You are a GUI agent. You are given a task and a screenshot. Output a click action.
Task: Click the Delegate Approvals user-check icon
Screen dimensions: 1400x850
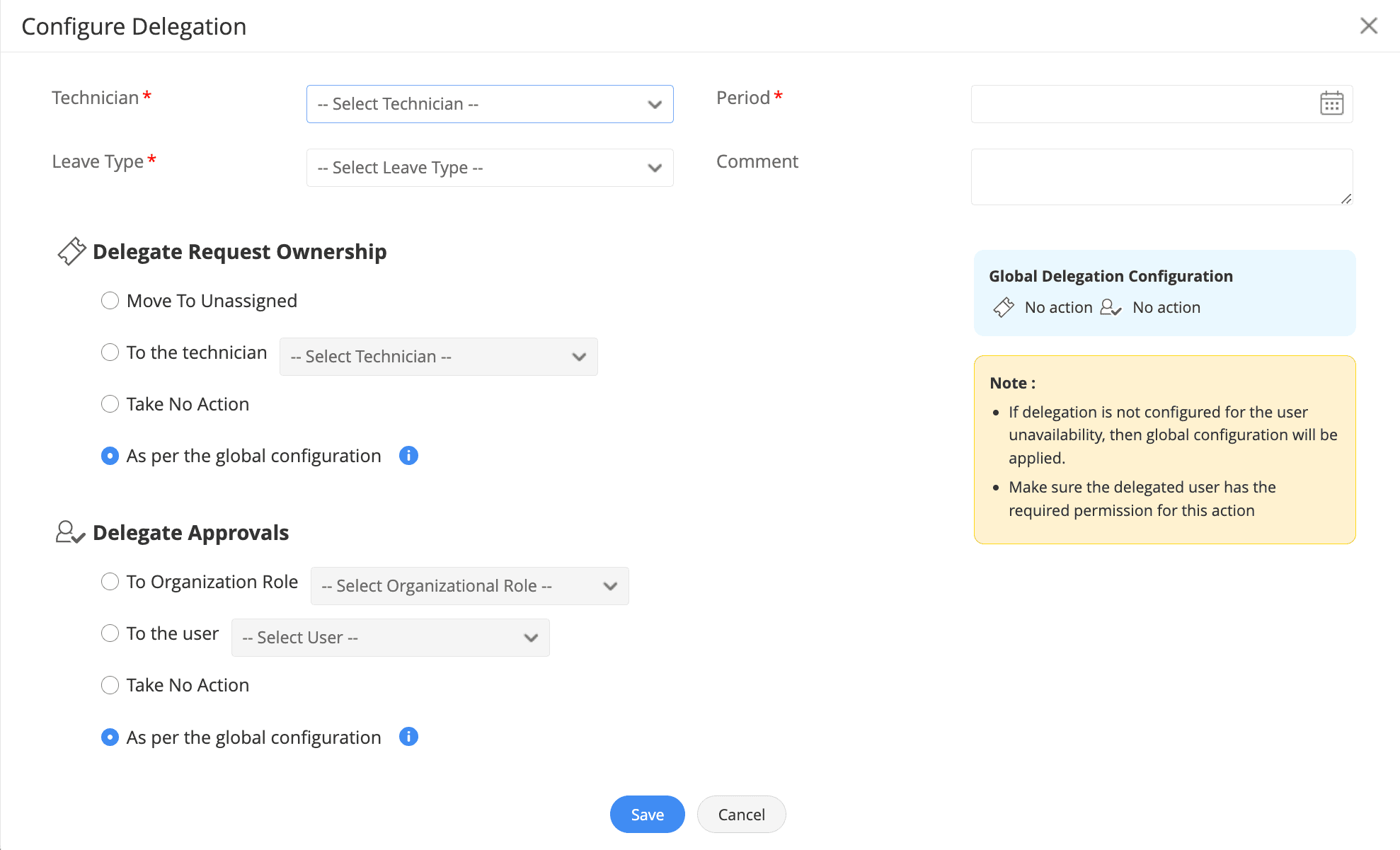[x=70, y=532]
